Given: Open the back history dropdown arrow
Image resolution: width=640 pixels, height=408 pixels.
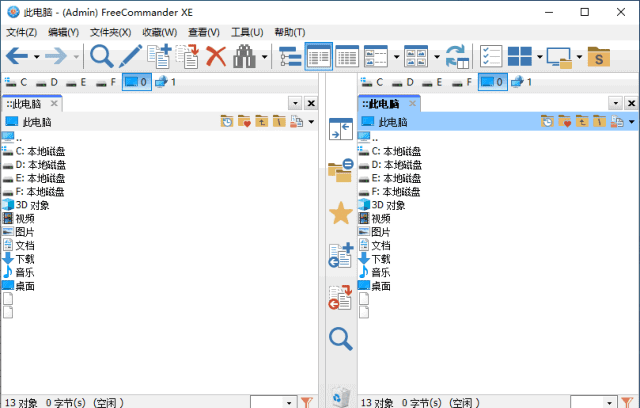Looking at the screenshot, I should tap(37, 57).
